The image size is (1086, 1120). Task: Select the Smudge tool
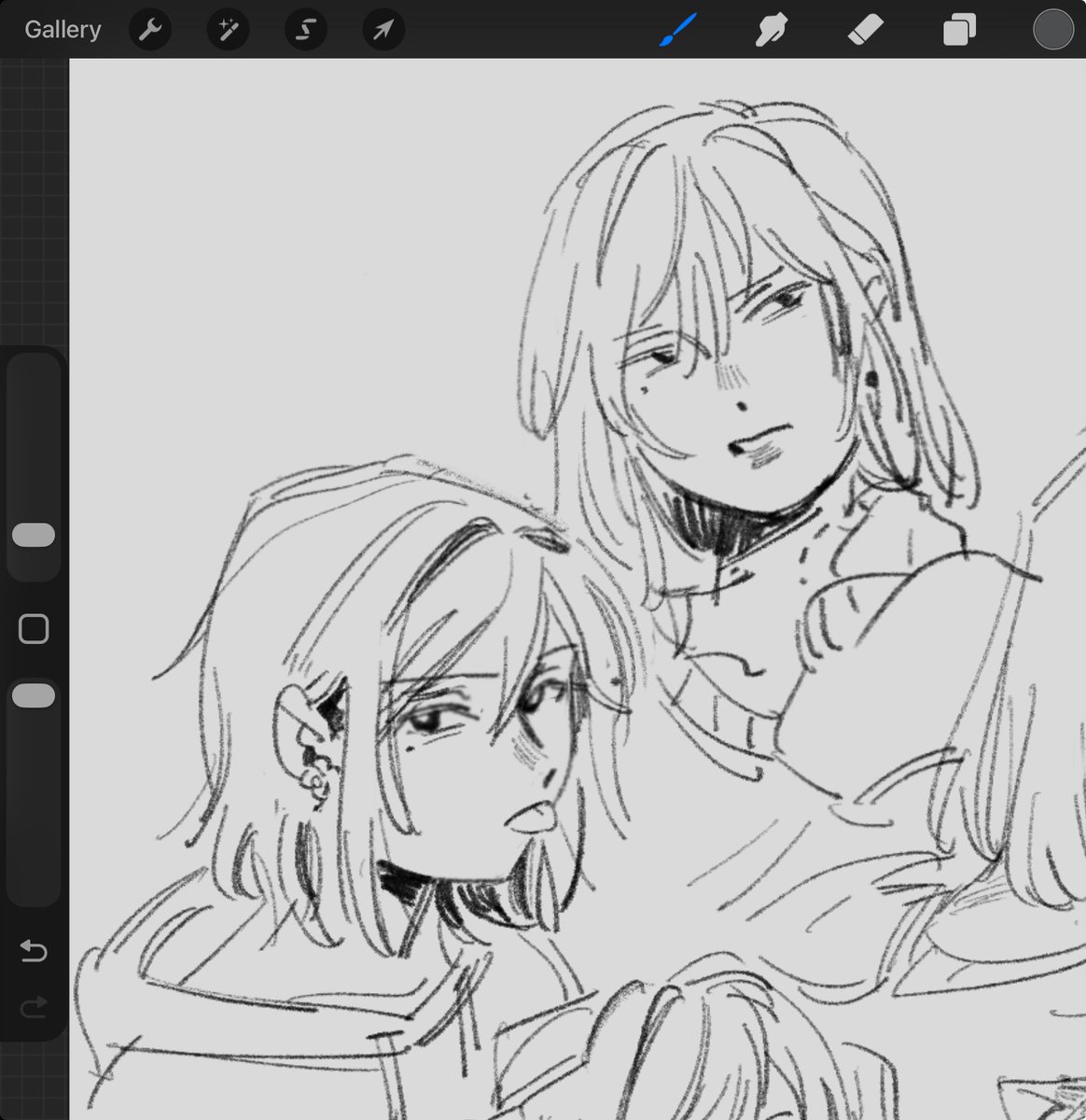(772, 31)
